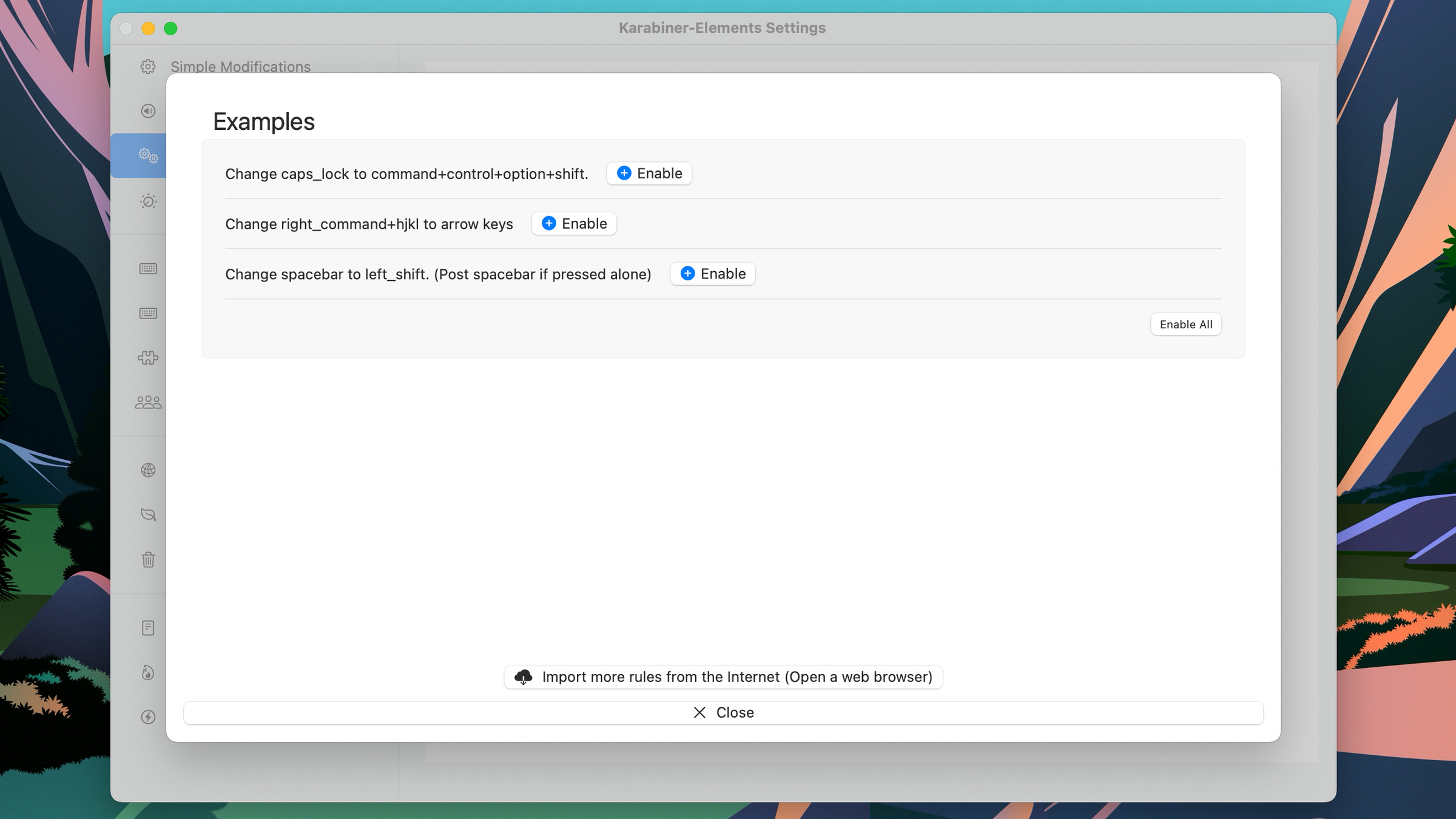The width and height of the screenshot is (1456, 819).
Task: Click the flame icon near the bottom sidebar
Action: (147, 672)
